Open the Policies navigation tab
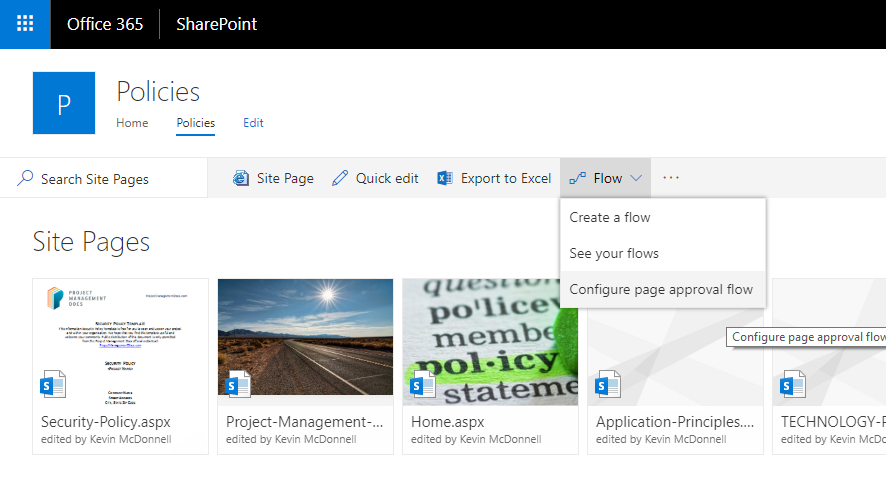 [195, 123]
